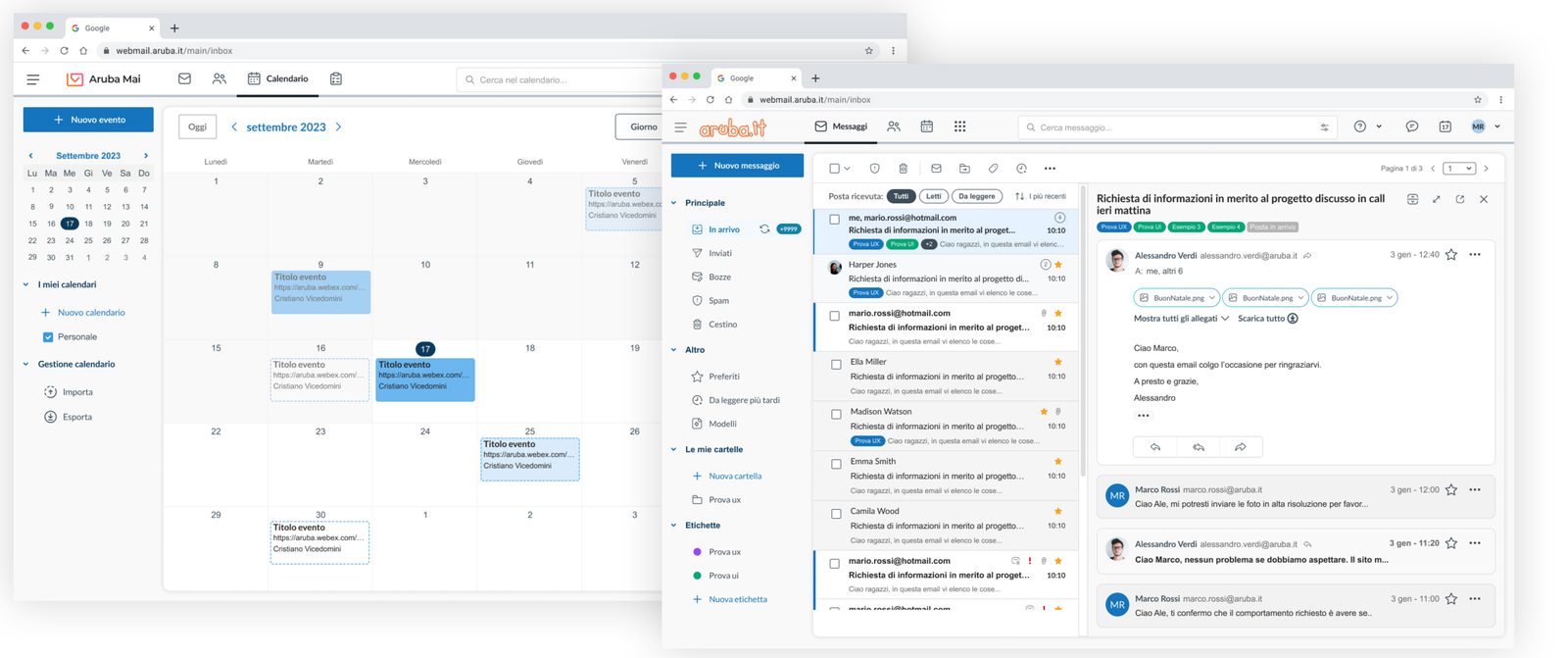Filter inbox by Da leggere
1568x658 pixels.
(x=976, y=196)
